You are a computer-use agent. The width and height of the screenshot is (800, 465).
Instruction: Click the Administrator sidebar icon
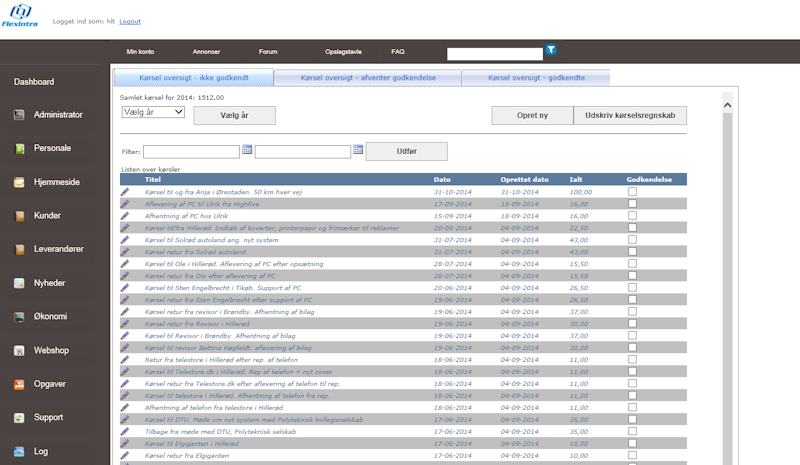click(19, 115)
